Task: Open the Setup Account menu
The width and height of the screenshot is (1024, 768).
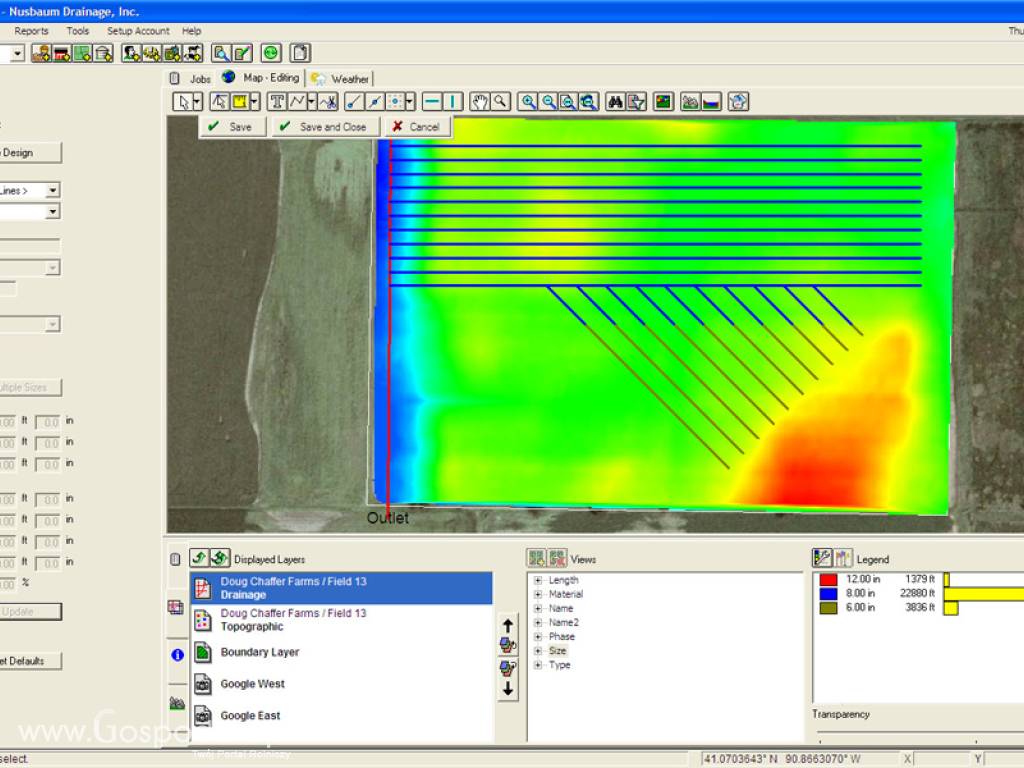Action: 138,31
